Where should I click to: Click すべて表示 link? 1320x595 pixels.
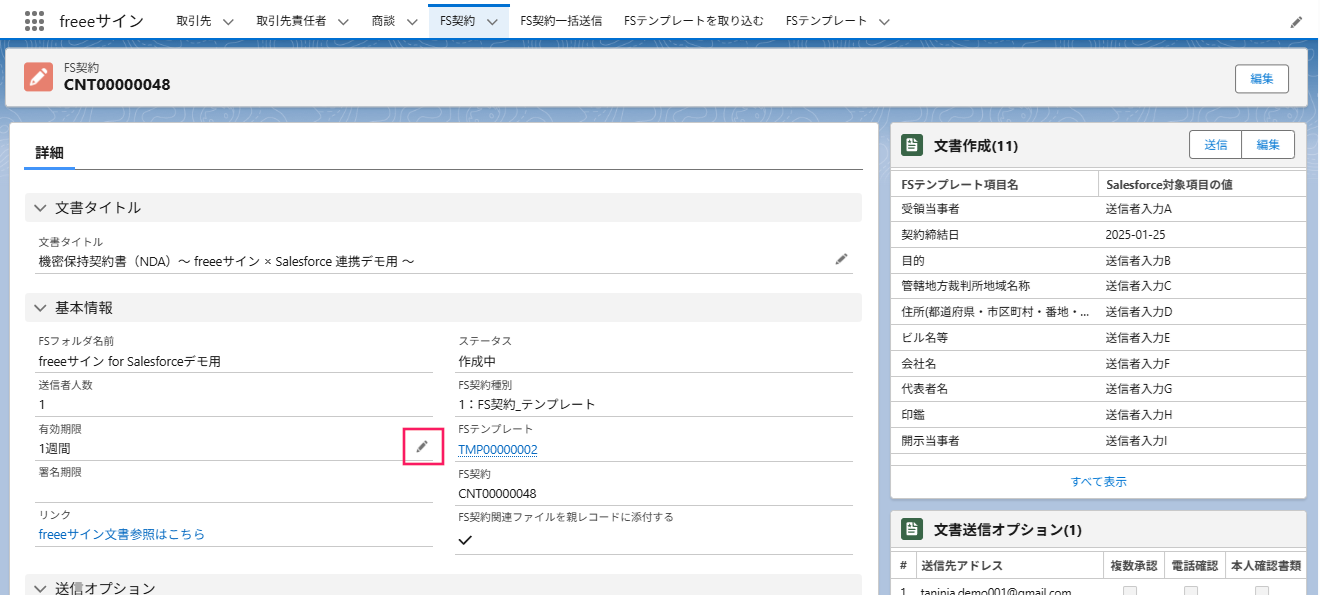[x=1098, y=481]
